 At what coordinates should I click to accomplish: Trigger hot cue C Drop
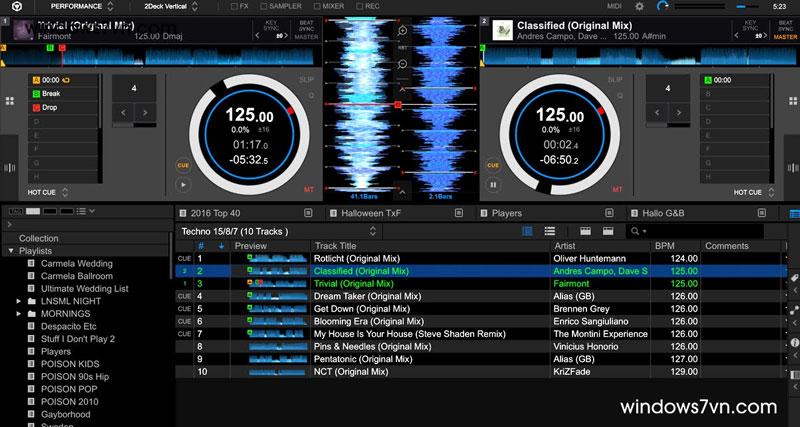(63, 108)
